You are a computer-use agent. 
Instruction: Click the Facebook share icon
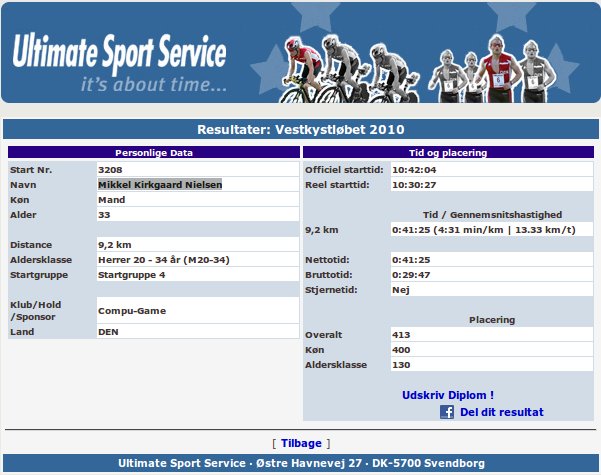coord(447,412)
